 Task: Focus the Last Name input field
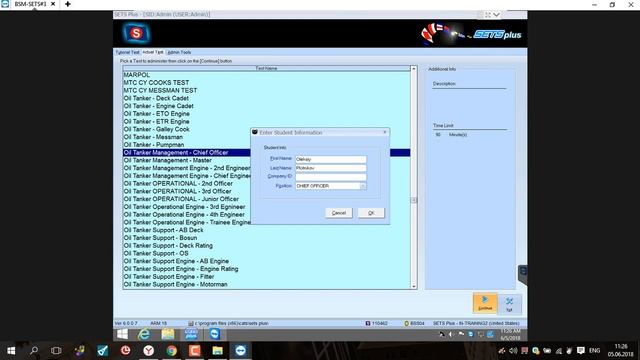(x=331, y=168)
